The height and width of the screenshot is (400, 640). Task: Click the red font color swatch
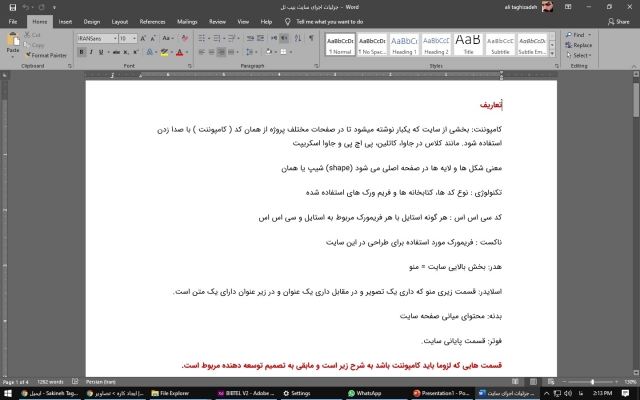point(180,52)
